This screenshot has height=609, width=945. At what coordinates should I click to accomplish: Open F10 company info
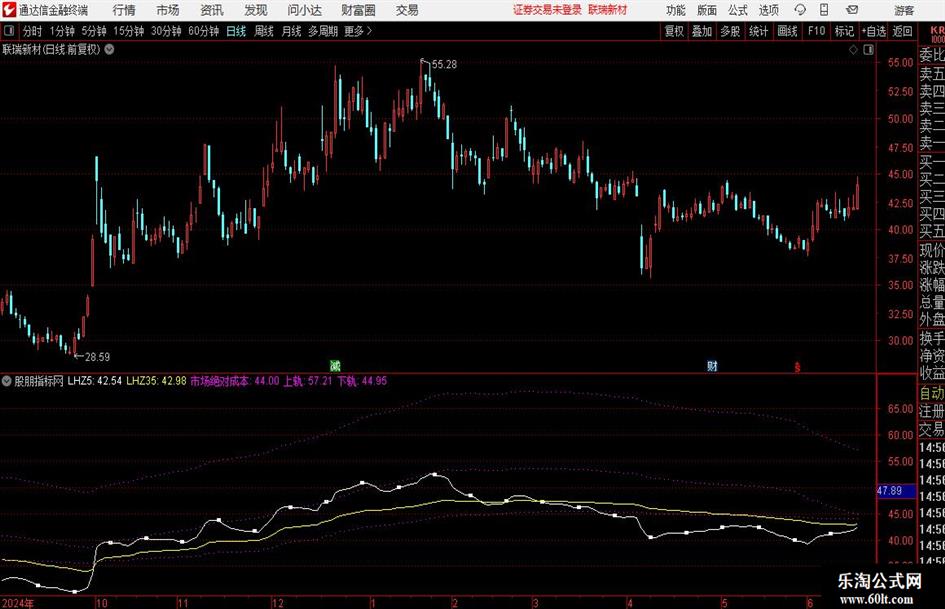[x=817, y=31]
